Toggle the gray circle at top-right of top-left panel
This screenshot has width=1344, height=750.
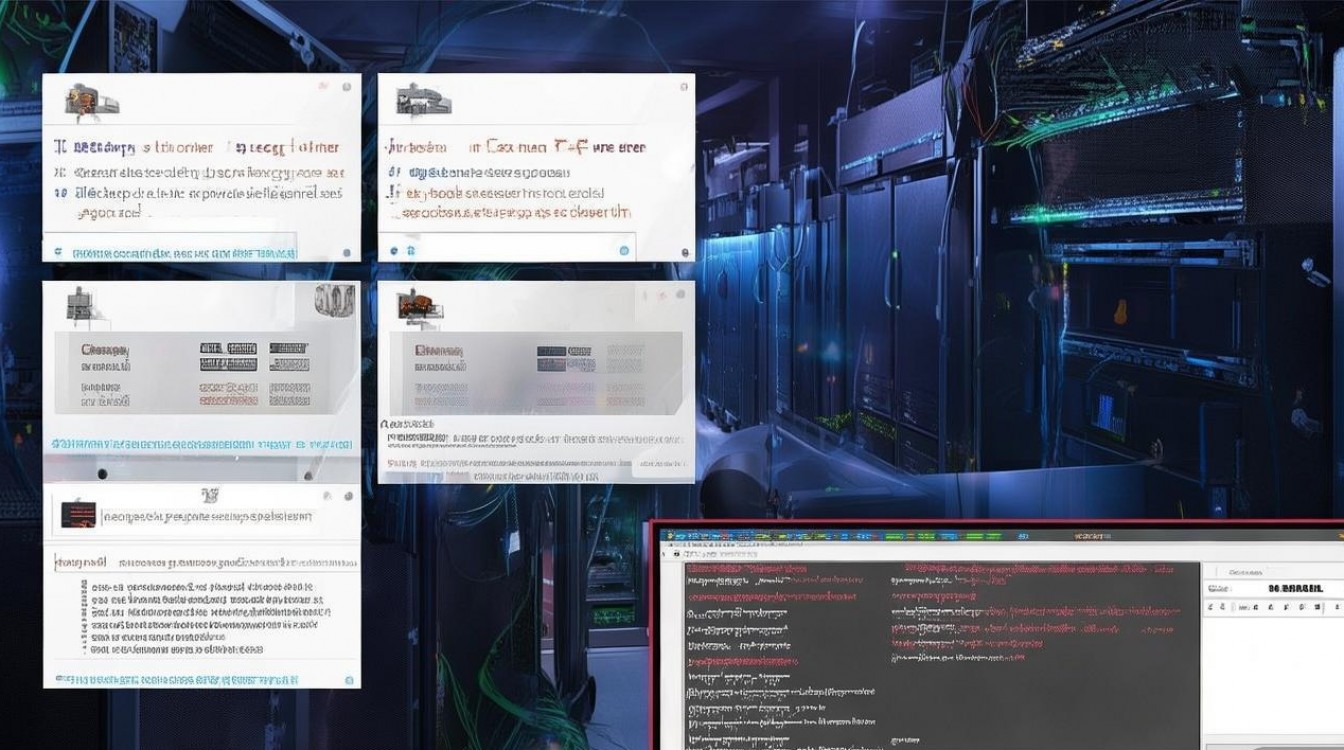point(346,87)
